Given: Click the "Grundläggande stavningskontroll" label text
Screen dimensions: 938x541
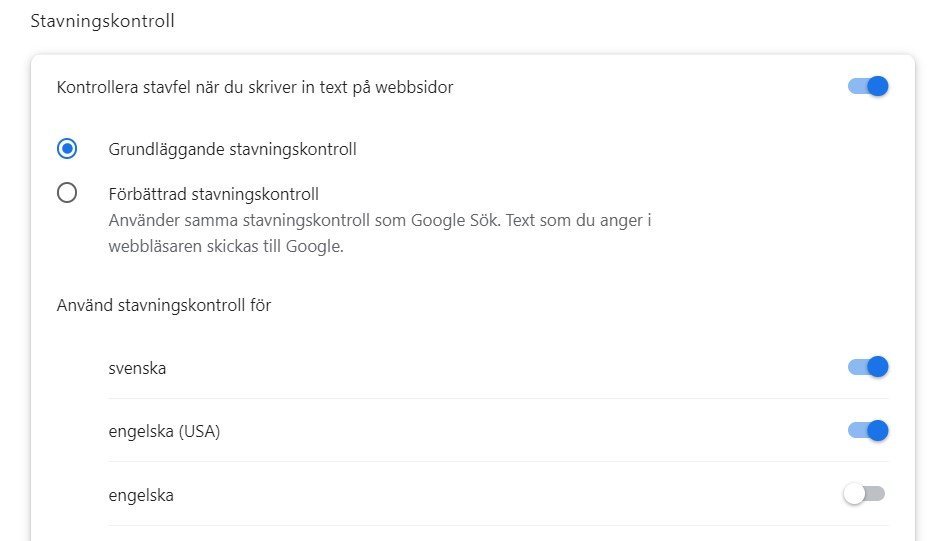Looking at the screenshot, I should click(232, 149).
